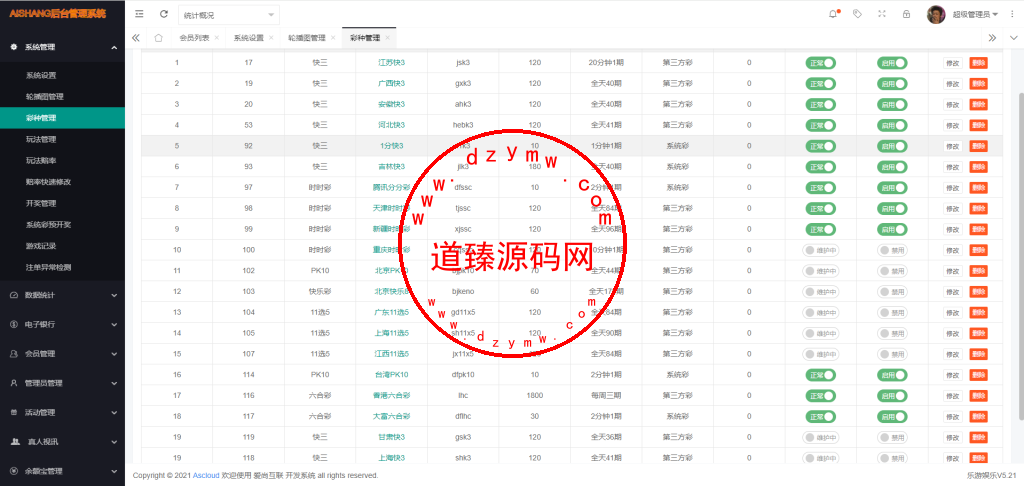
Task: Close the 系统设置 tab
Action: [x=271, y=38]
